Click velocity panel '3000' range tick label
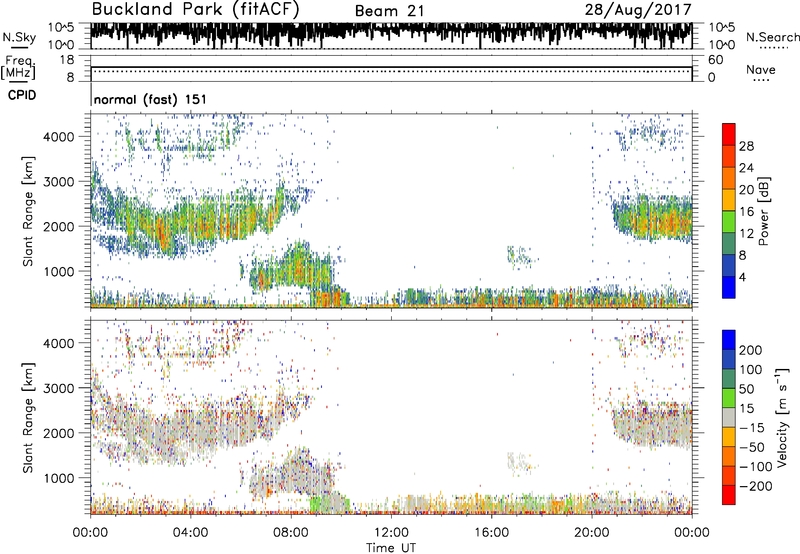This screenshot has width=800, height=554. pyautogui.click(x=58, y=388)
